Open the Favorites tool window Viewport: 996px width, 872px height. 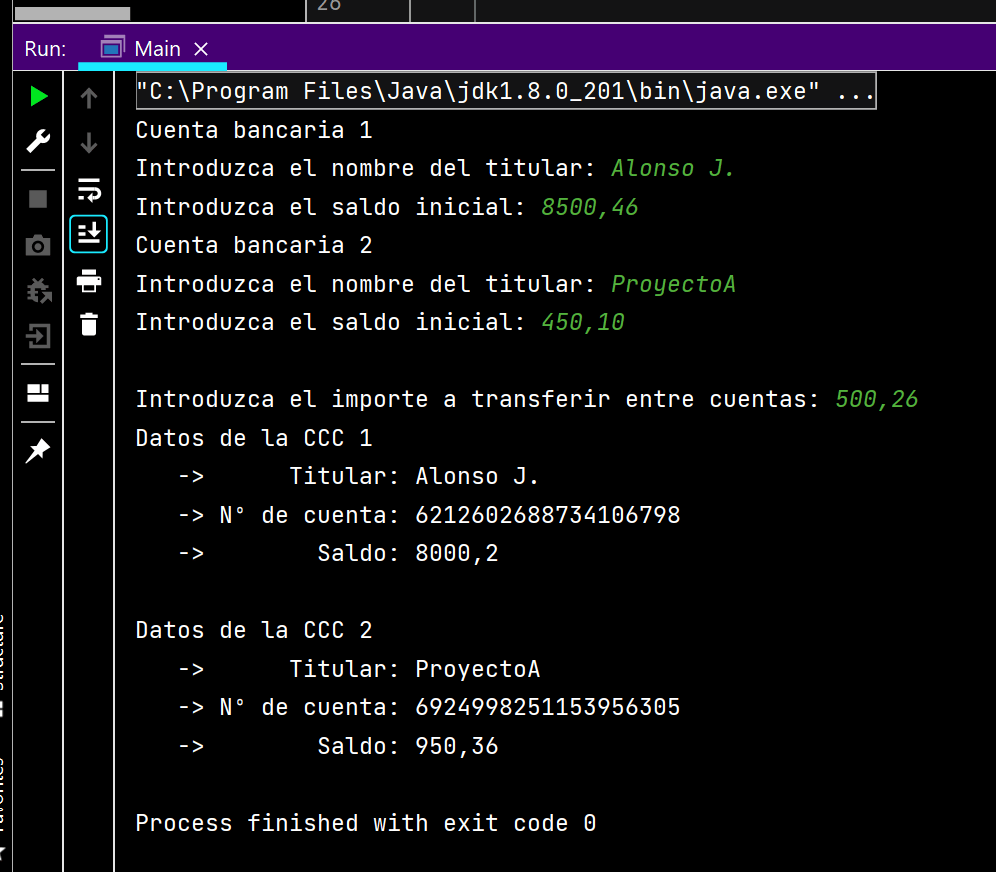click(x=7, y=790)
